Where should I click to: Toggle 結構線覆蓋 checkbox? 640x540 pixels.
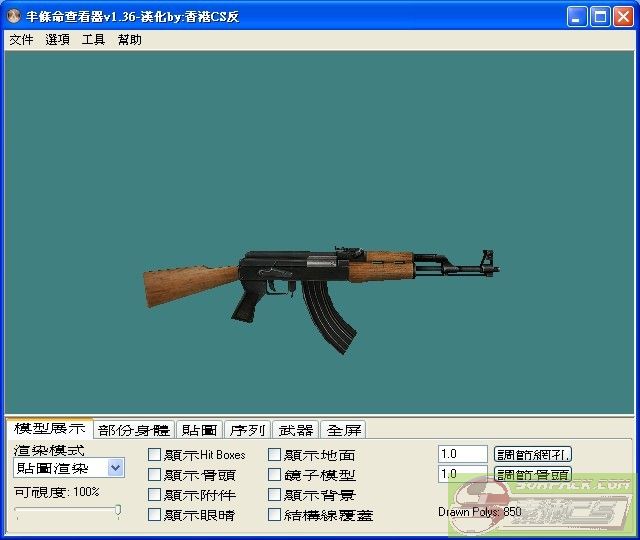tap(275, 515)
